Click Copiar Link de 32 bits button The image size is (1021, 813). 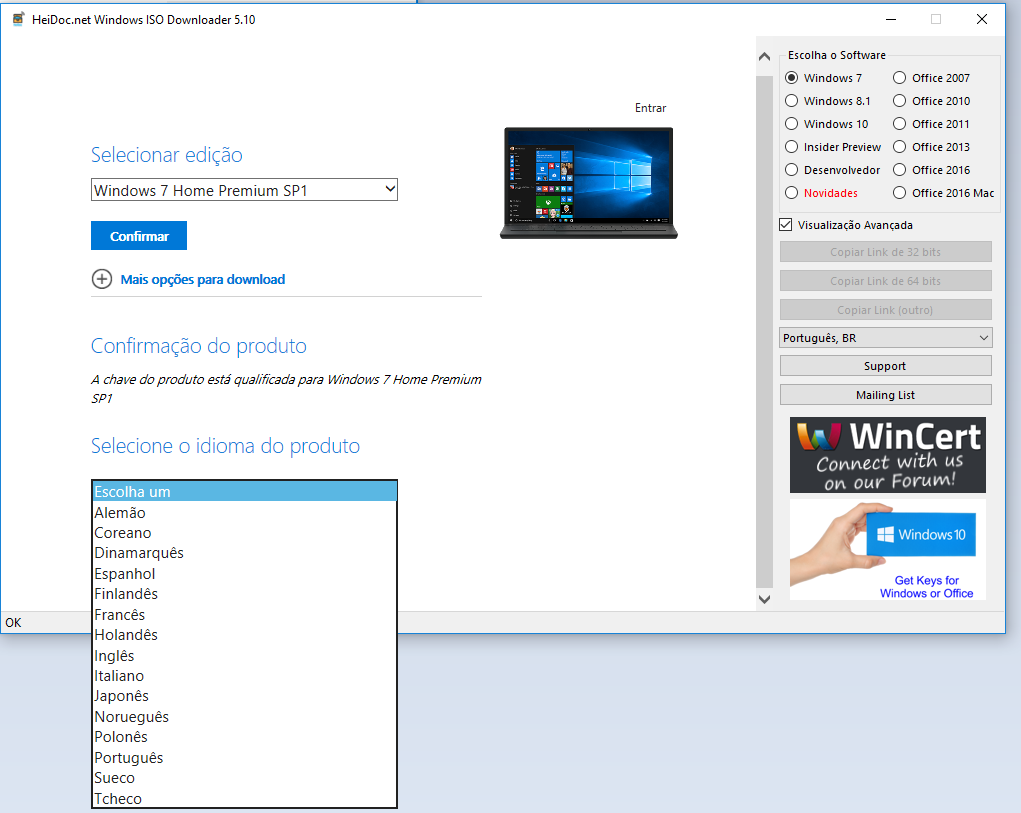[x=886, y=252]
